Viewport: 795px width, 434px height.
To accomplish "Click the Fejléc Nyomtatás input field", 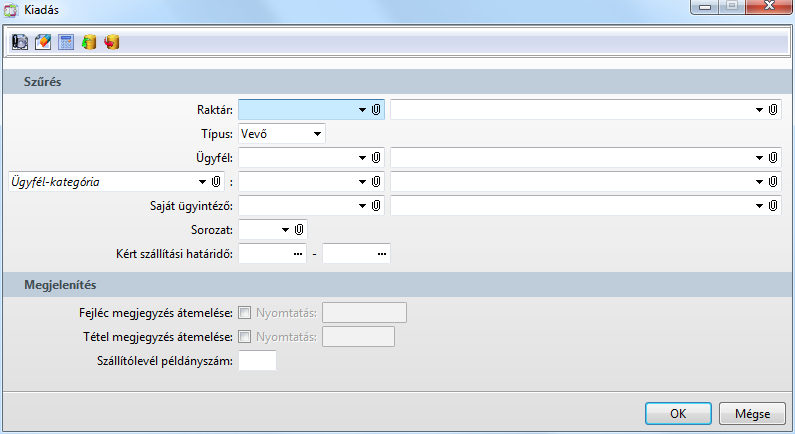I will pyautogui.click(x=365, y=313).
